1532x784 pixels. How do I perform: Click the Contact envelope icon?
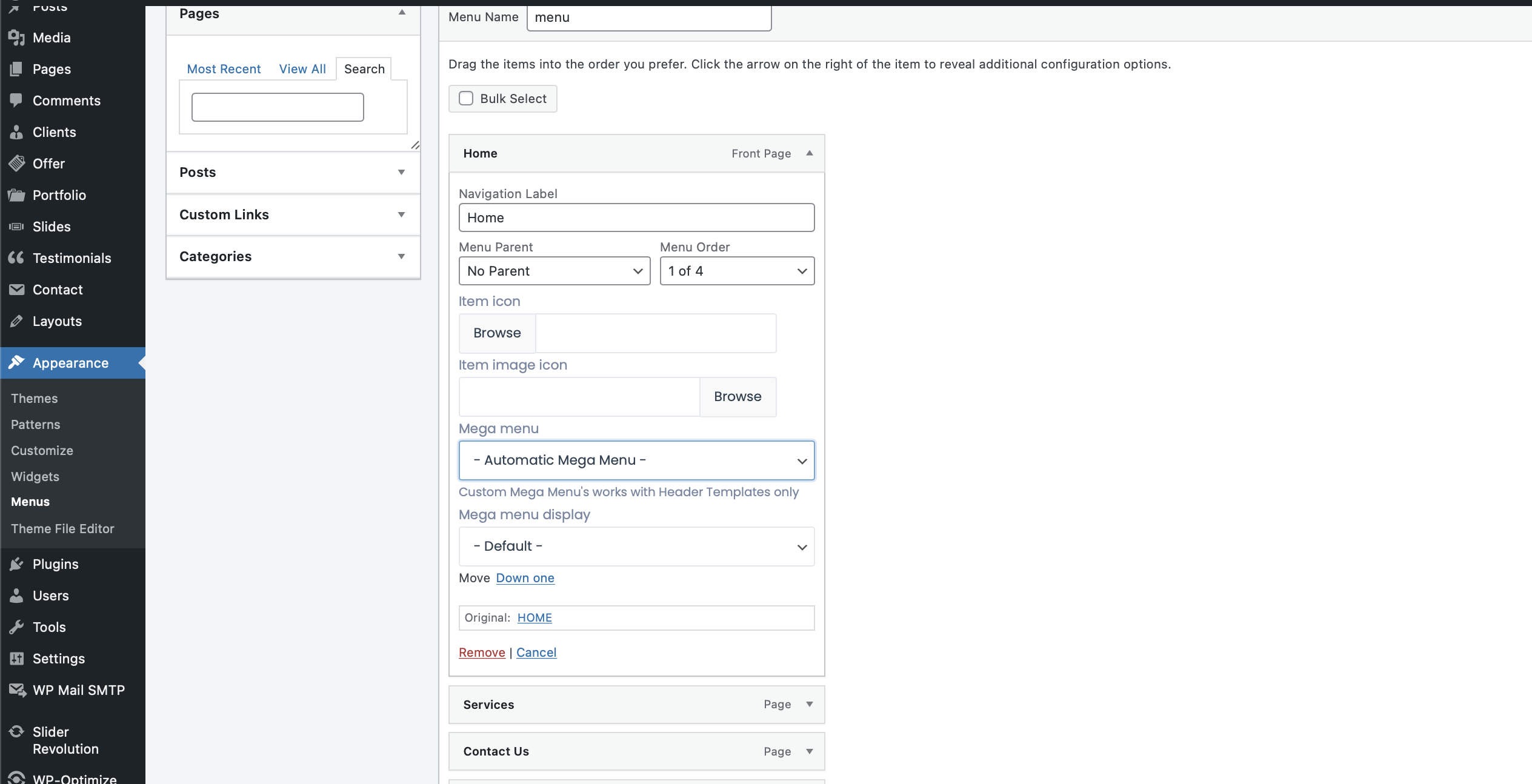(x=16, y=290)
